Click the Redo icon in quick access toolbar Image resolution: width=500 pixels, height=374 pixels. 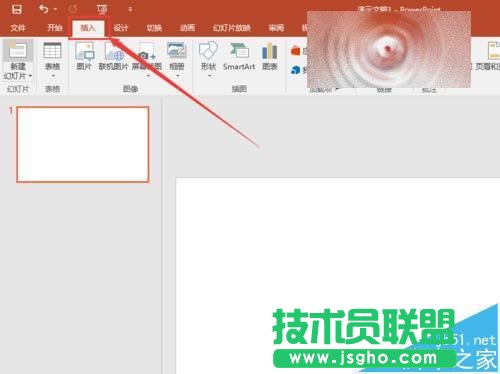tap(73, 9)
